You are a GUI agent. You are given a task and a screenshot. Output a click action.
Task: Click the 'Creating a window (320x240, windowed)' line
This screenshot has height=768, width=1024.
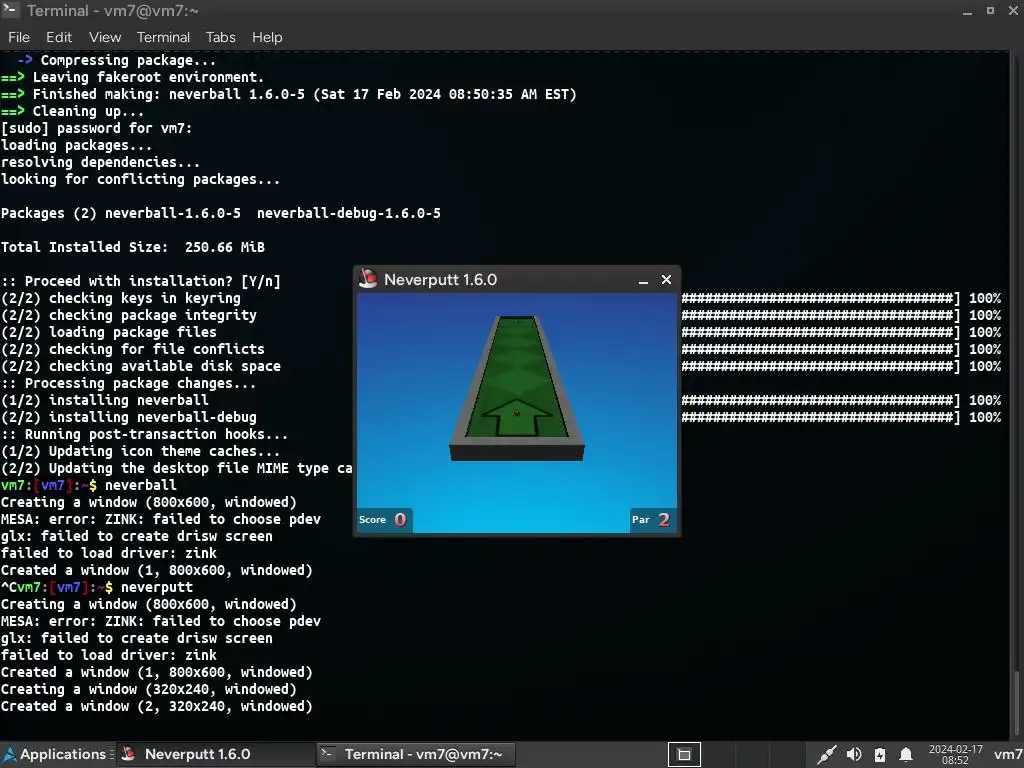(x=149, y=689)
